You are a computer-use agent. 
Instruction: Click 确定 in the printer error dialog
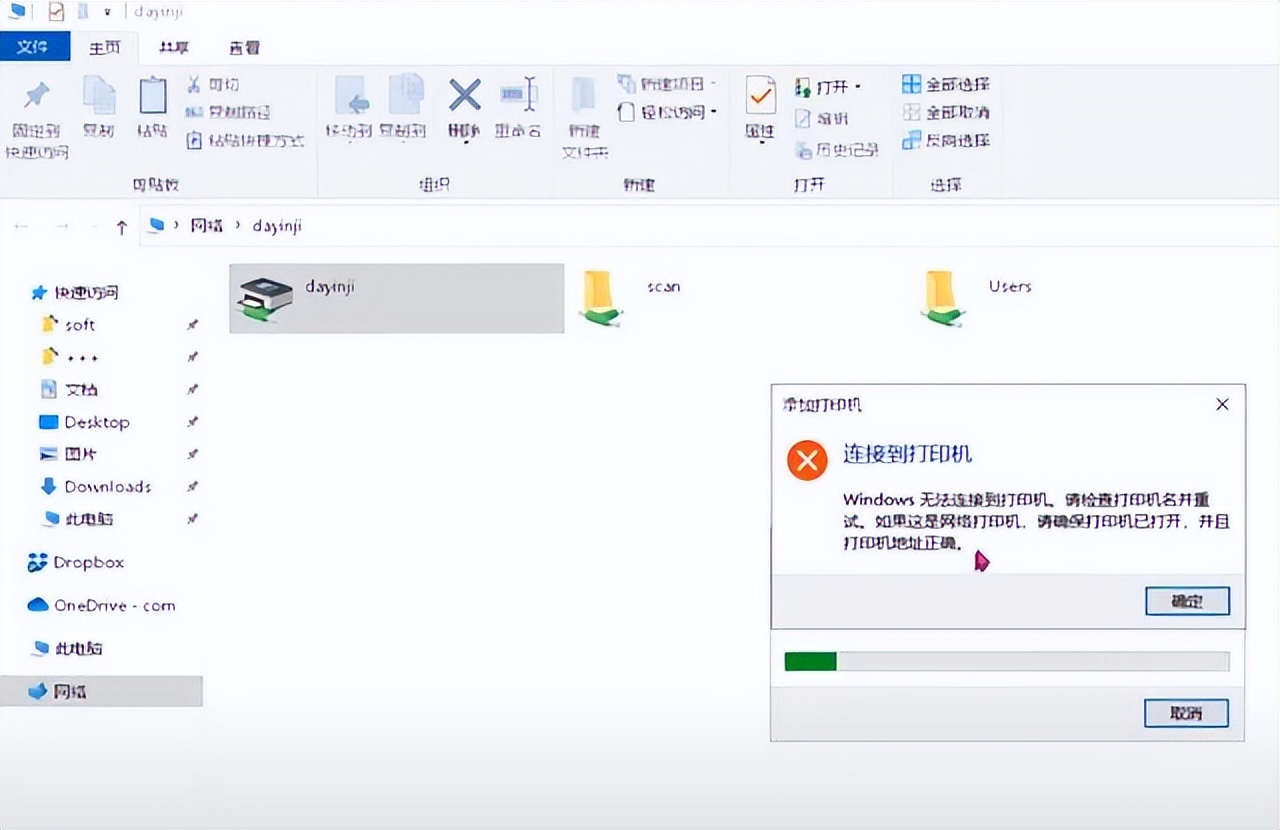click(1187, 601)
